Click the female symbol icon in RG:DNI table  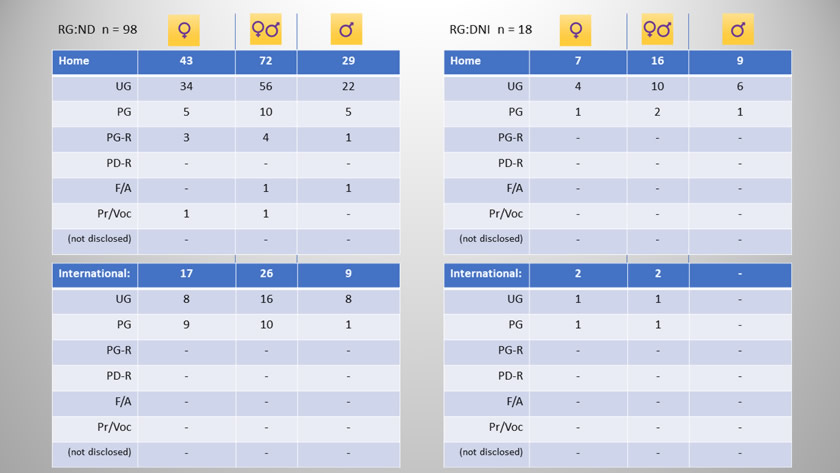pos(575,30)
